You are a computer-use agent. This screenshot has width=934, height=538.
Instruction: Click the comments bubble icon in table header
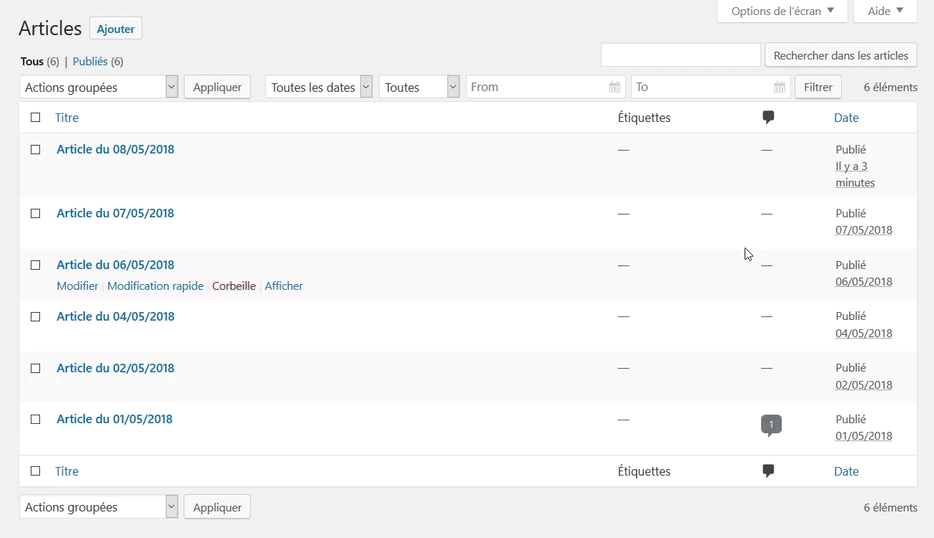(768, 118)
